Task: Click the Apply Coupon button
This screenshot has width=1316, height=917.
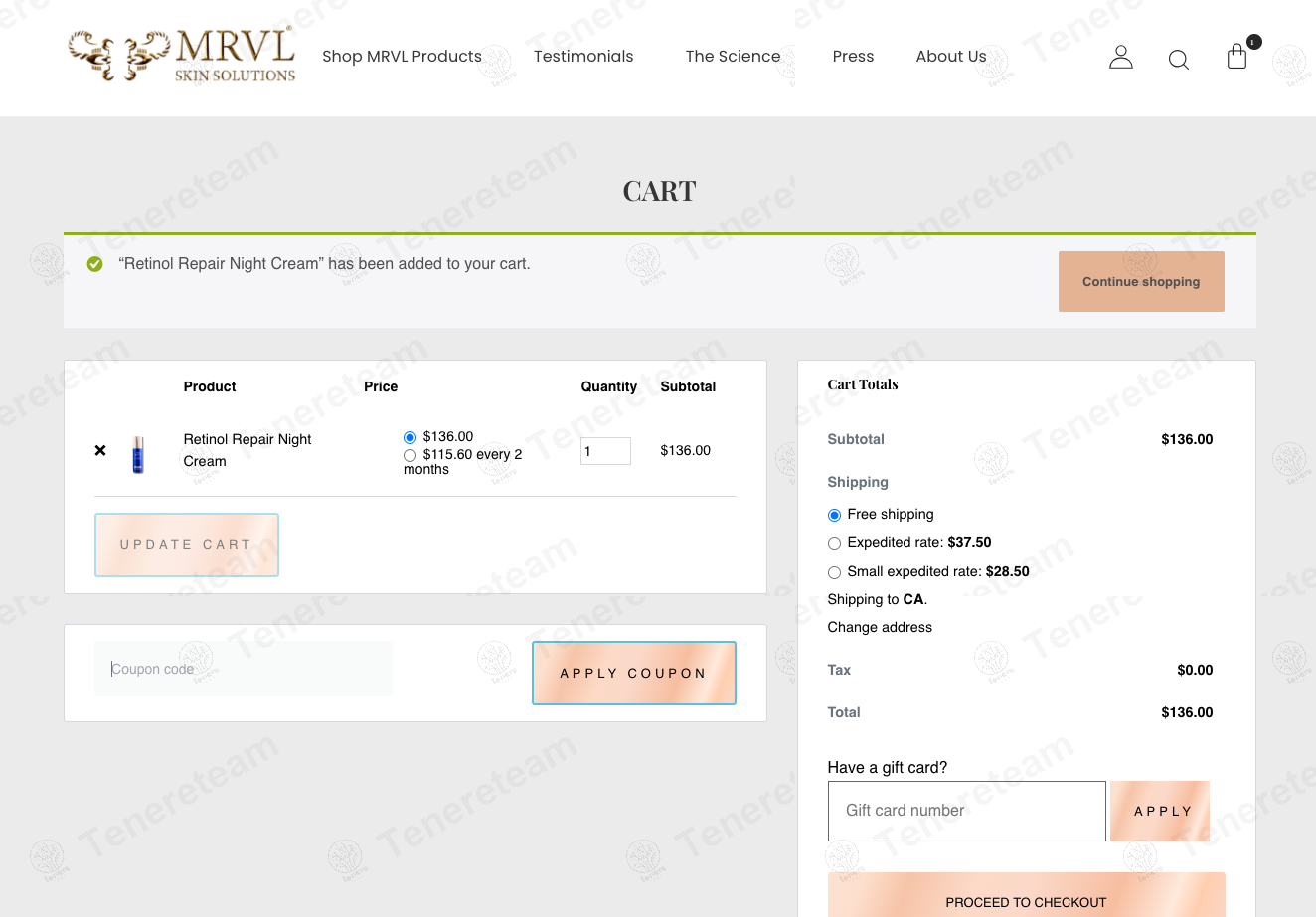Action: (634, 673)
